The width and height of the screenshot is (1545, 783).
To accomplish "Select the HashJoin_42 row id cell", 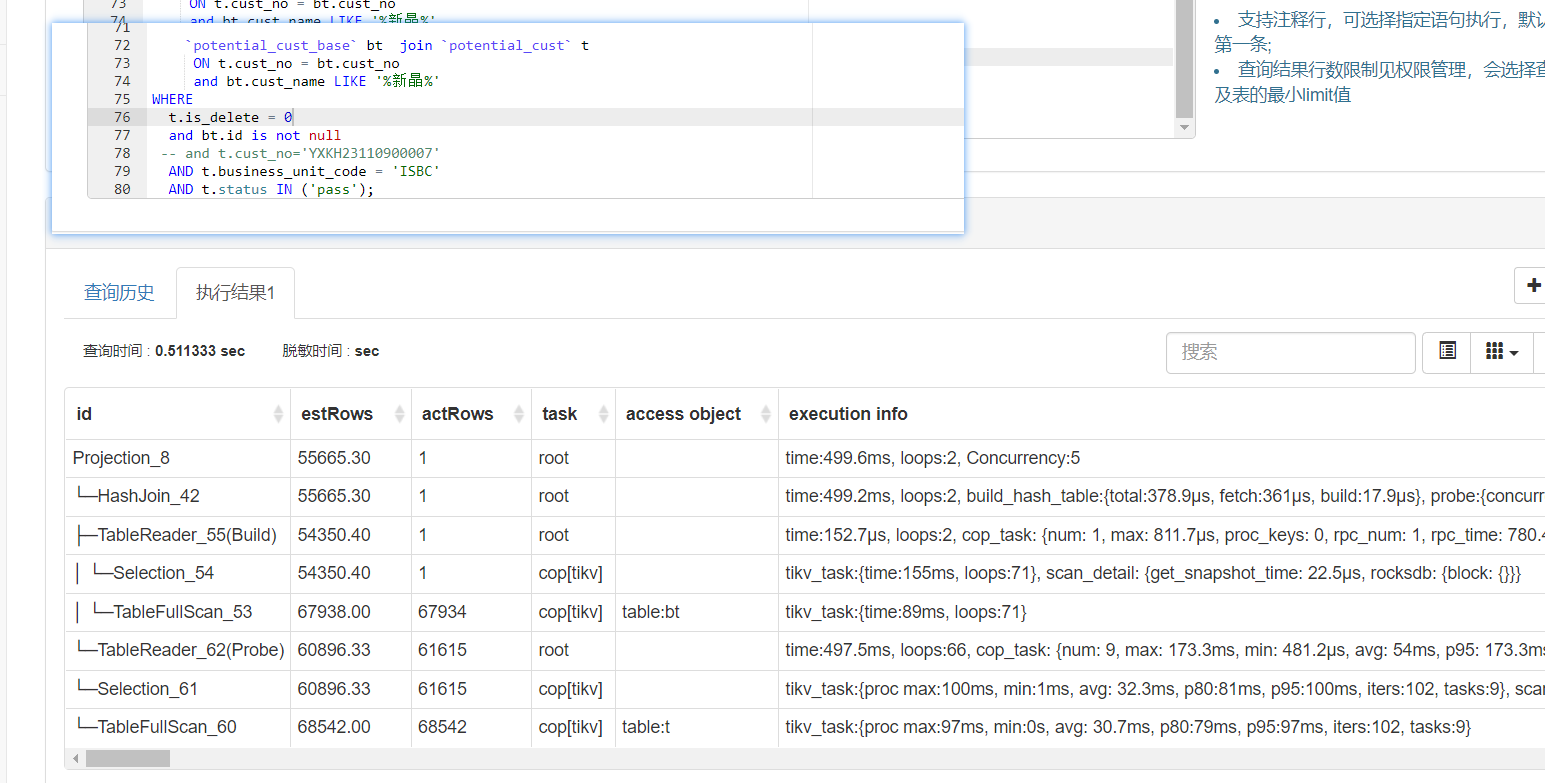I will 148,496.
